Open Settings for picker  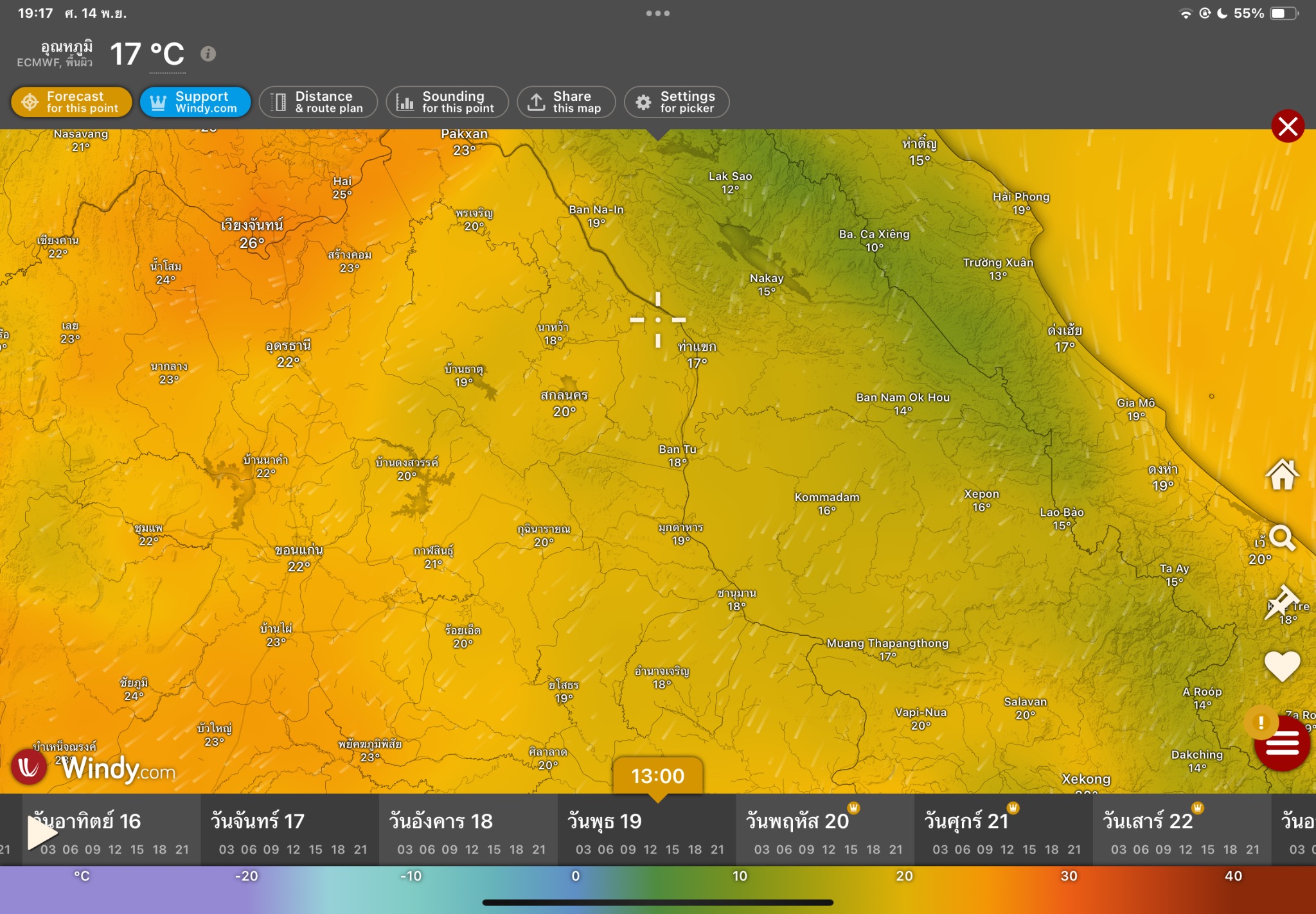click(676, 102)
